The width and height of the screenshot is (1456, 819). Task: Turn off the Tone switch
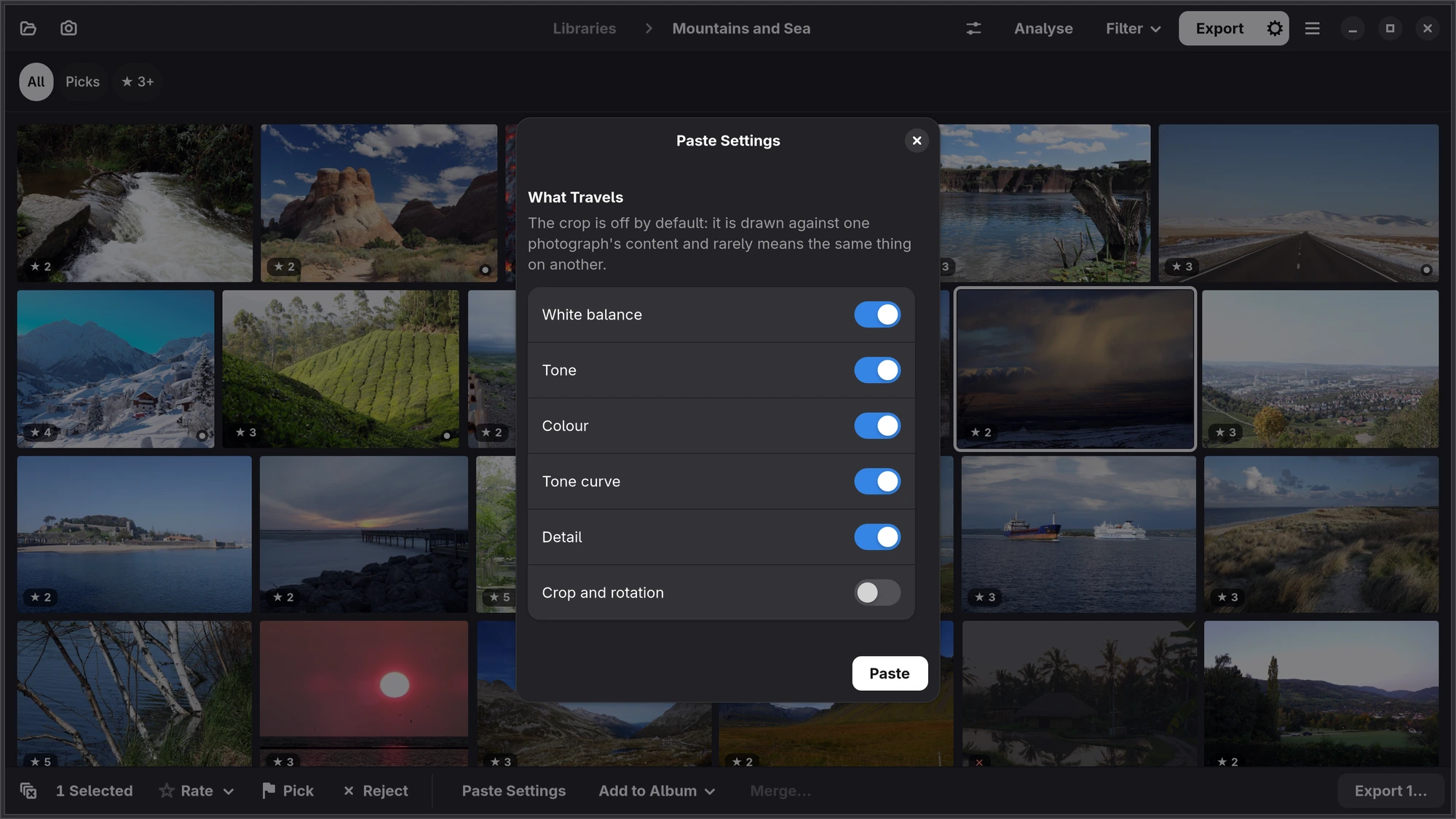click(877, 370)
